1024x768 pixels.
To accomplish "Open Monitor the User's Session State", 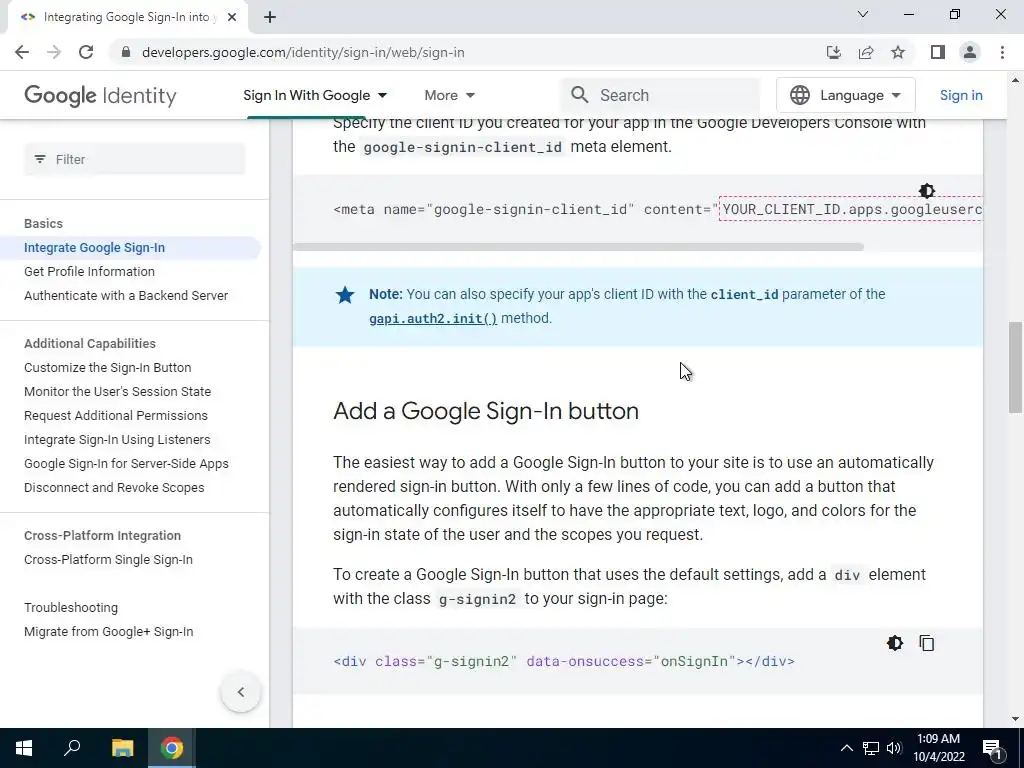I will pyautogui.click(x=118, y=392).
